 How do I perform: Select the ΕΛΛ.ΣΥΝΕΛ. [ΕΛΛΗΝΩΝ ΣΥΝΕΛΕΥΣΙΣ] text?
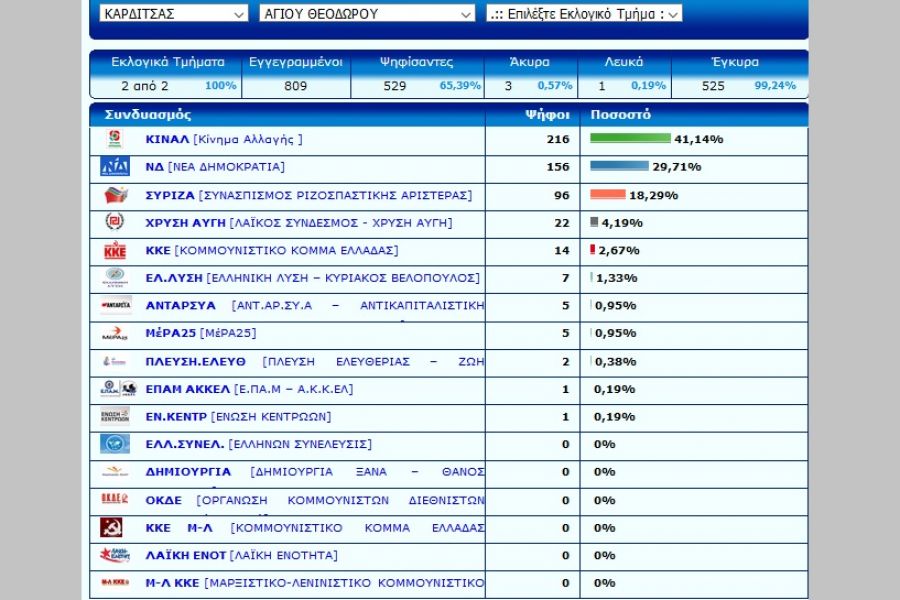[258, 444]
